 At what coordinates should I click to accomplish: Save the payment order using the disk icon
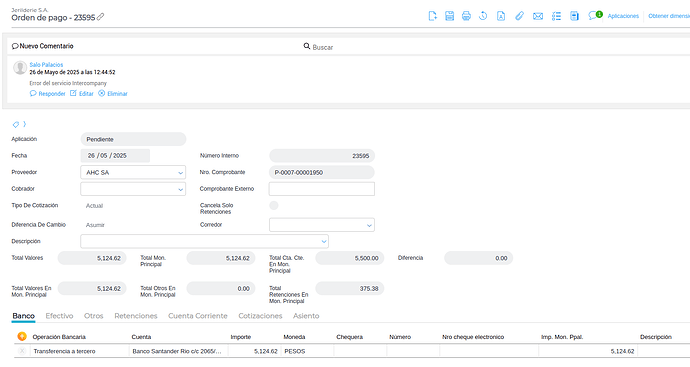(x=449, y=16)
